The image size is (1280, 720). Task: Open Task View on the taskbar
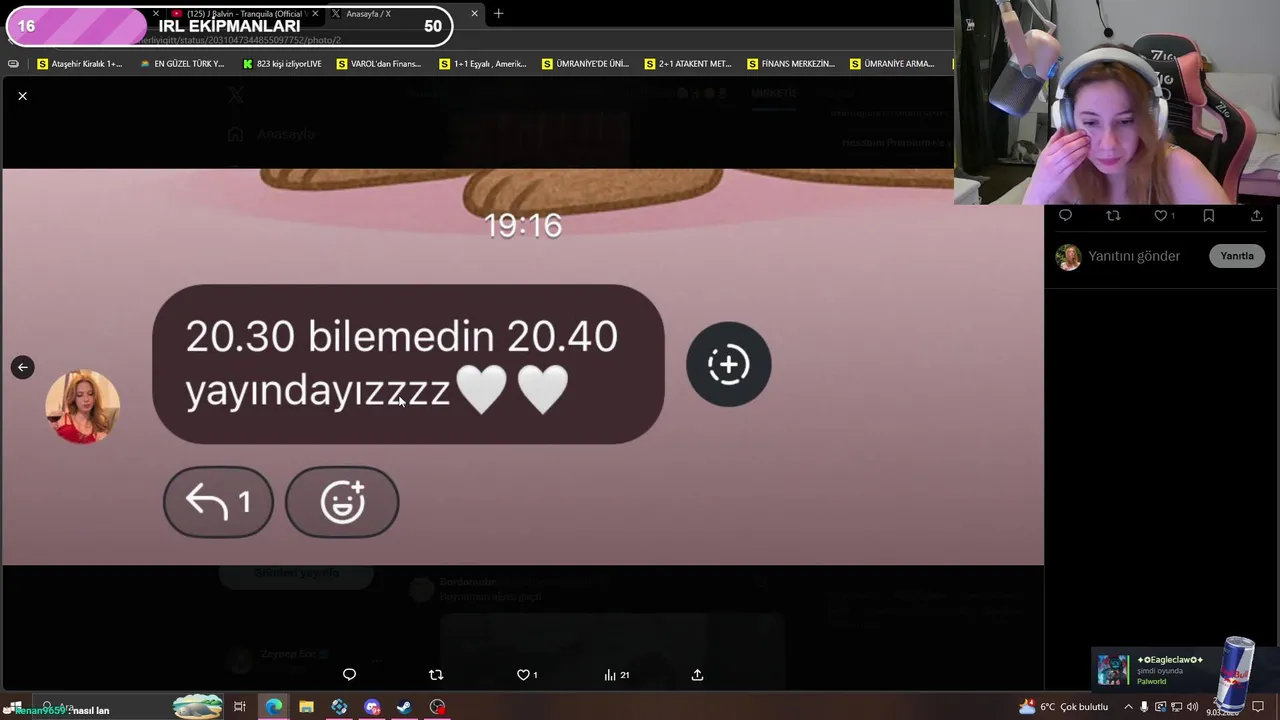[240, 707]
